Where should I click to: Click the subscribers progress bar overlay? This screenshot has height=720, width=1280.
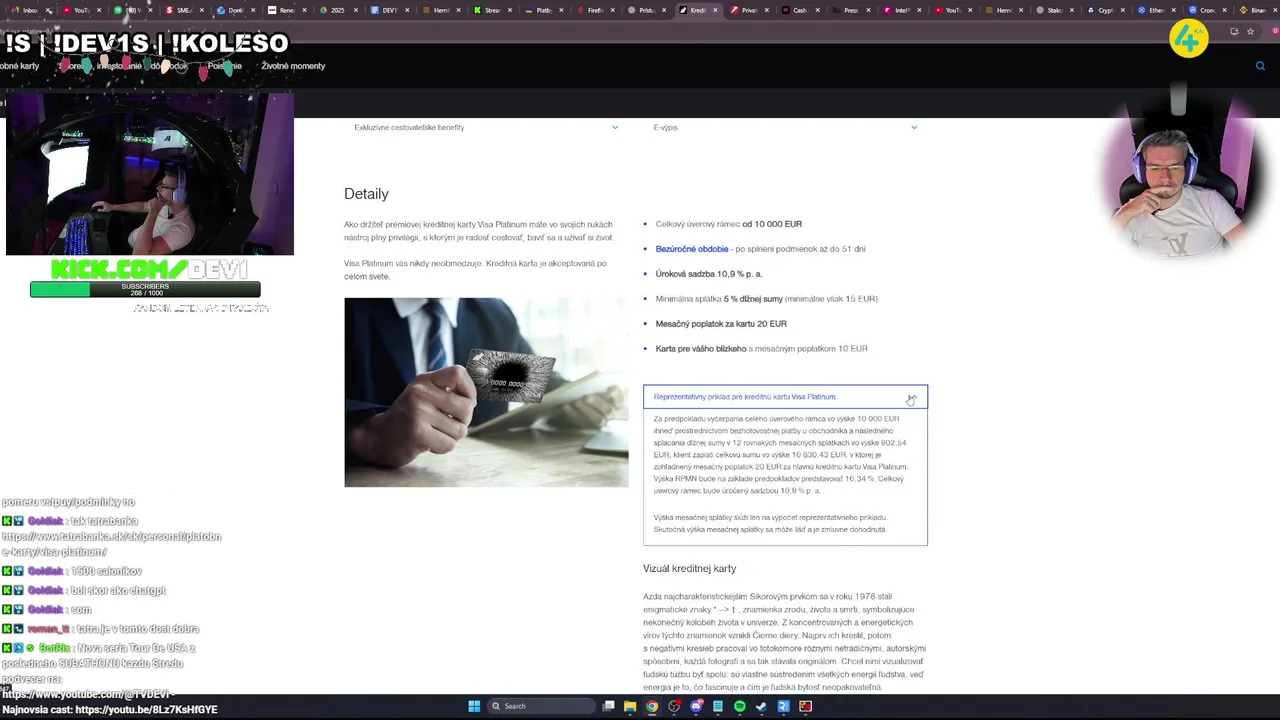point(145,289)
